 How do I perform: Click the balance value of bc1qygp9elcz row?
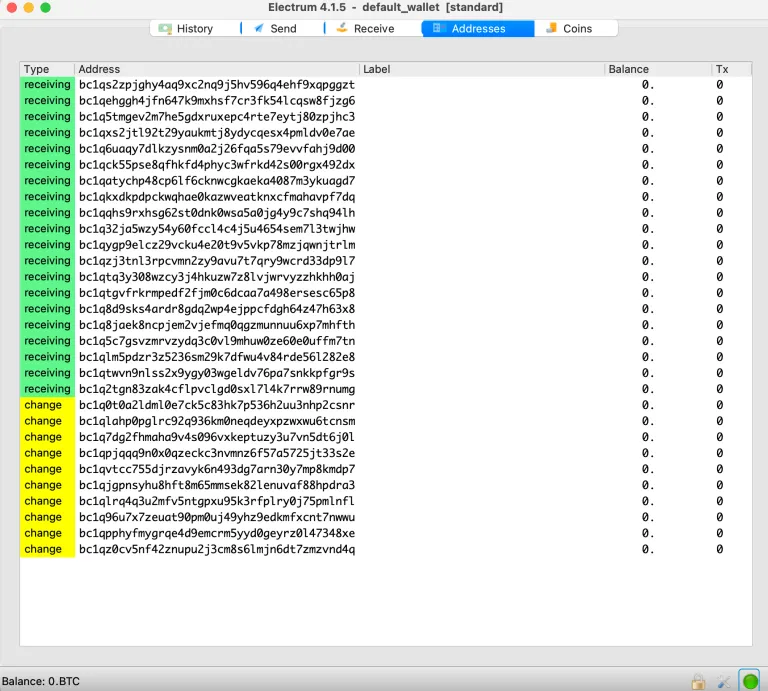648,245
